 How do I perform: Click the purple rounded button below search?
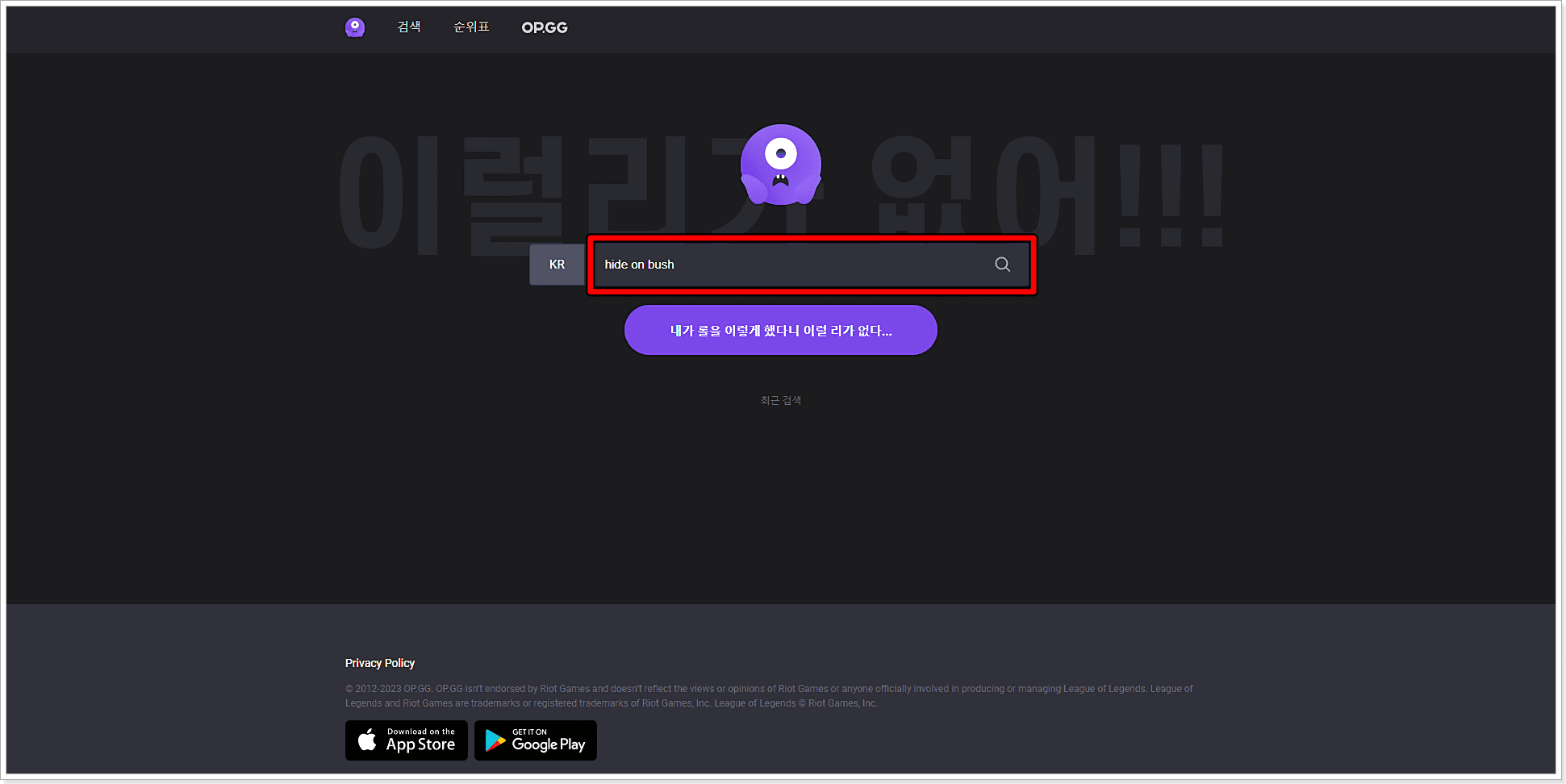coord(780,330)
